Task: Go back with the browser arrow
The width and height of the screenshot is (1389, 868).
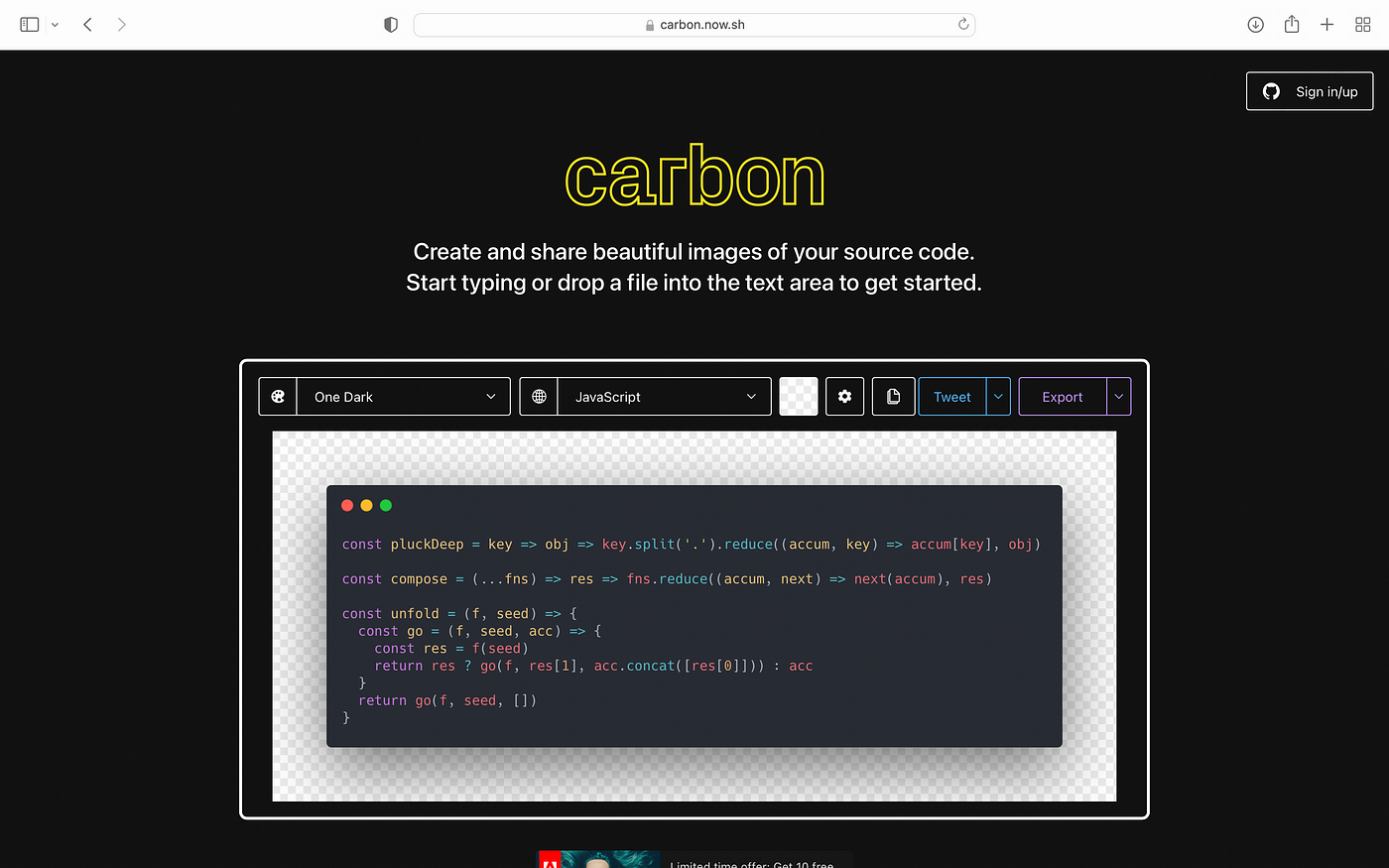Action: pos(87,25)
